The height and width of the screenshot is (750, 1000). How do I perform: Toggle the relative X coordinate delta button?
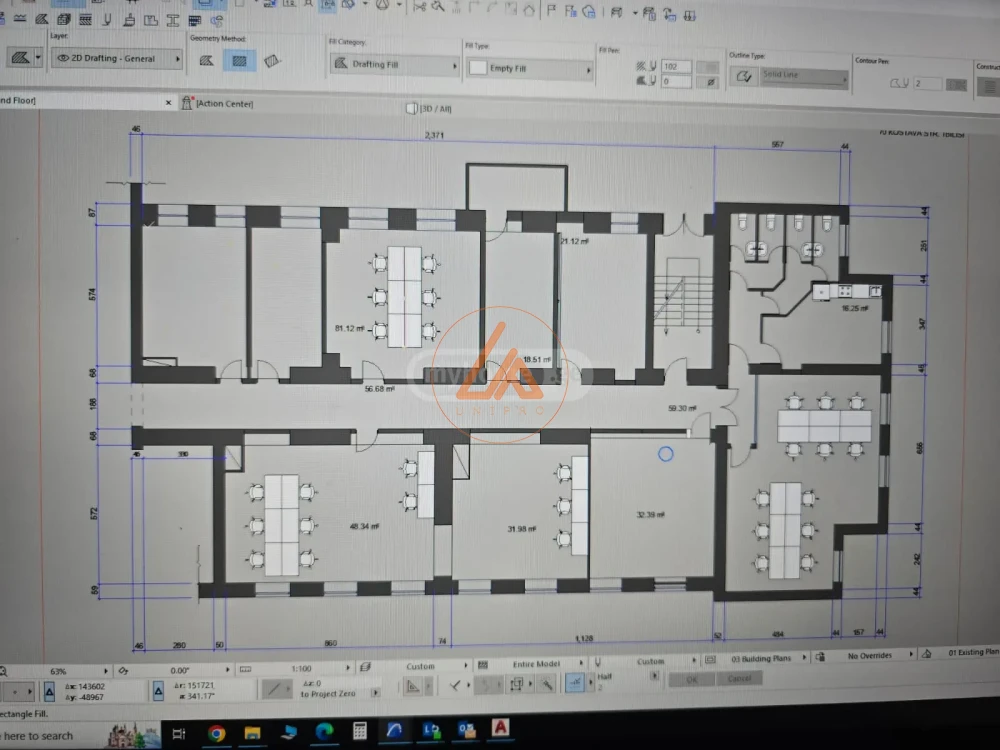(49, 692)
